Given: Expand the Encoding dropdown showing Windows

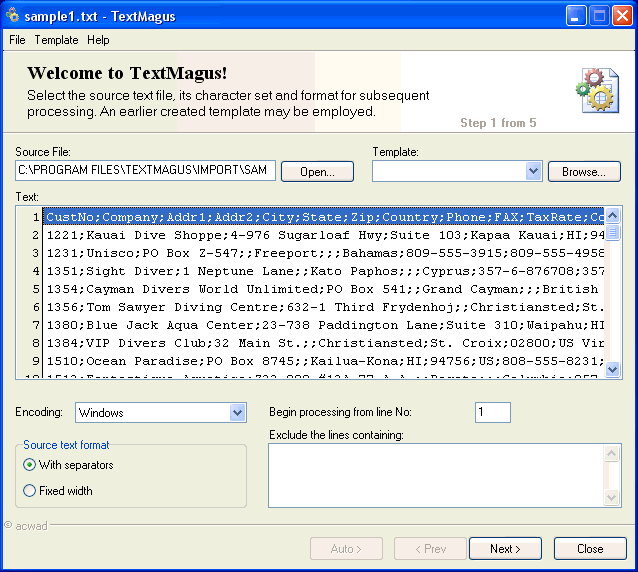Looking at the screenshot, I should (238, 413).
